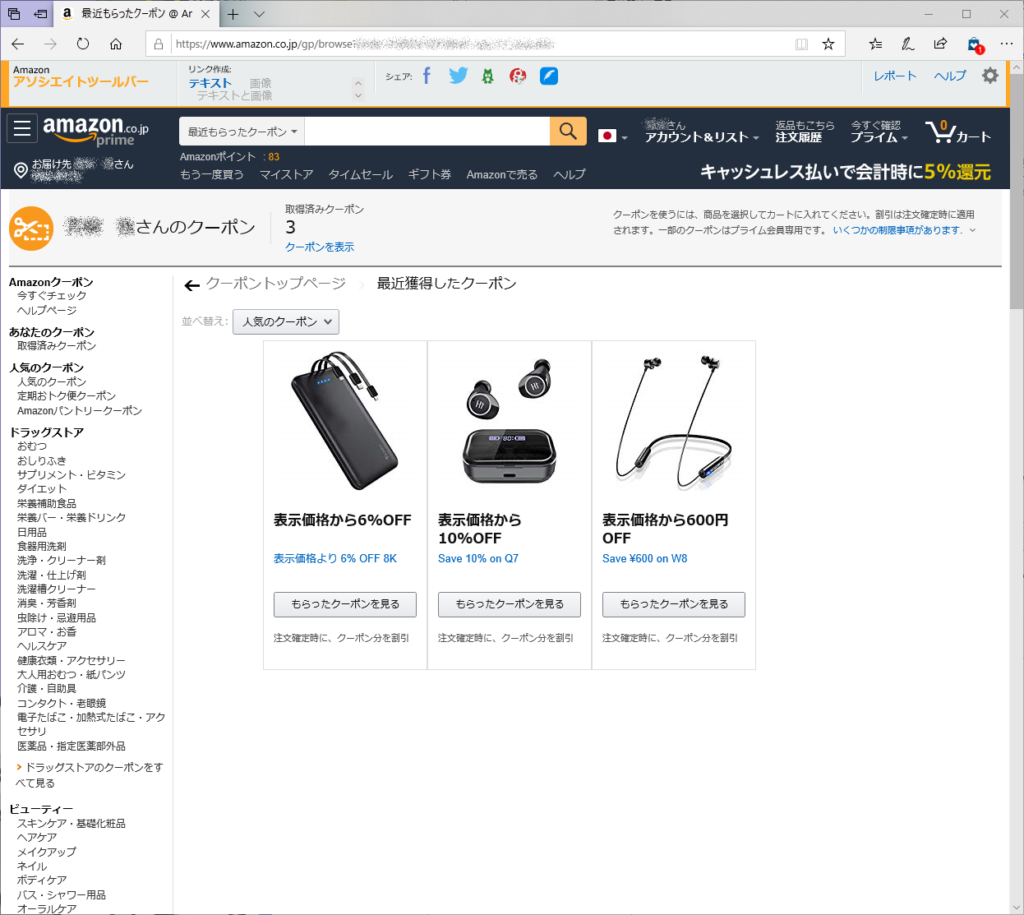The image size is (1024, 915).
Task: Open 取得済みクーポン in sidebar
Action: coord(57,345)
